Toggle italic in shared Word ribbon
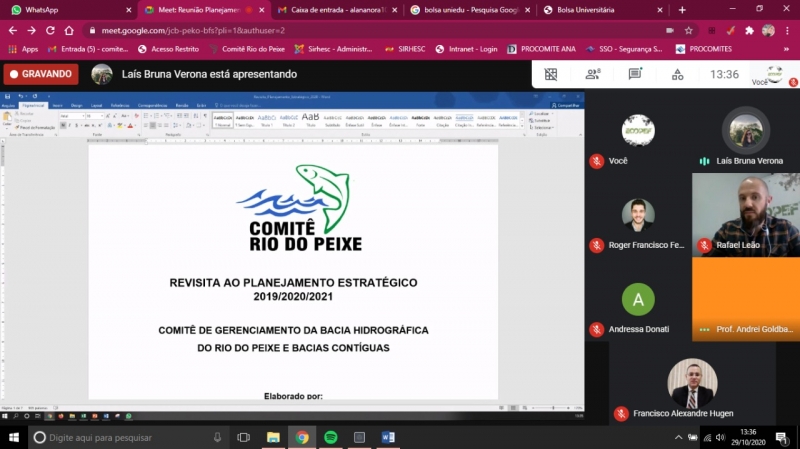 click(x=69, y=126)
